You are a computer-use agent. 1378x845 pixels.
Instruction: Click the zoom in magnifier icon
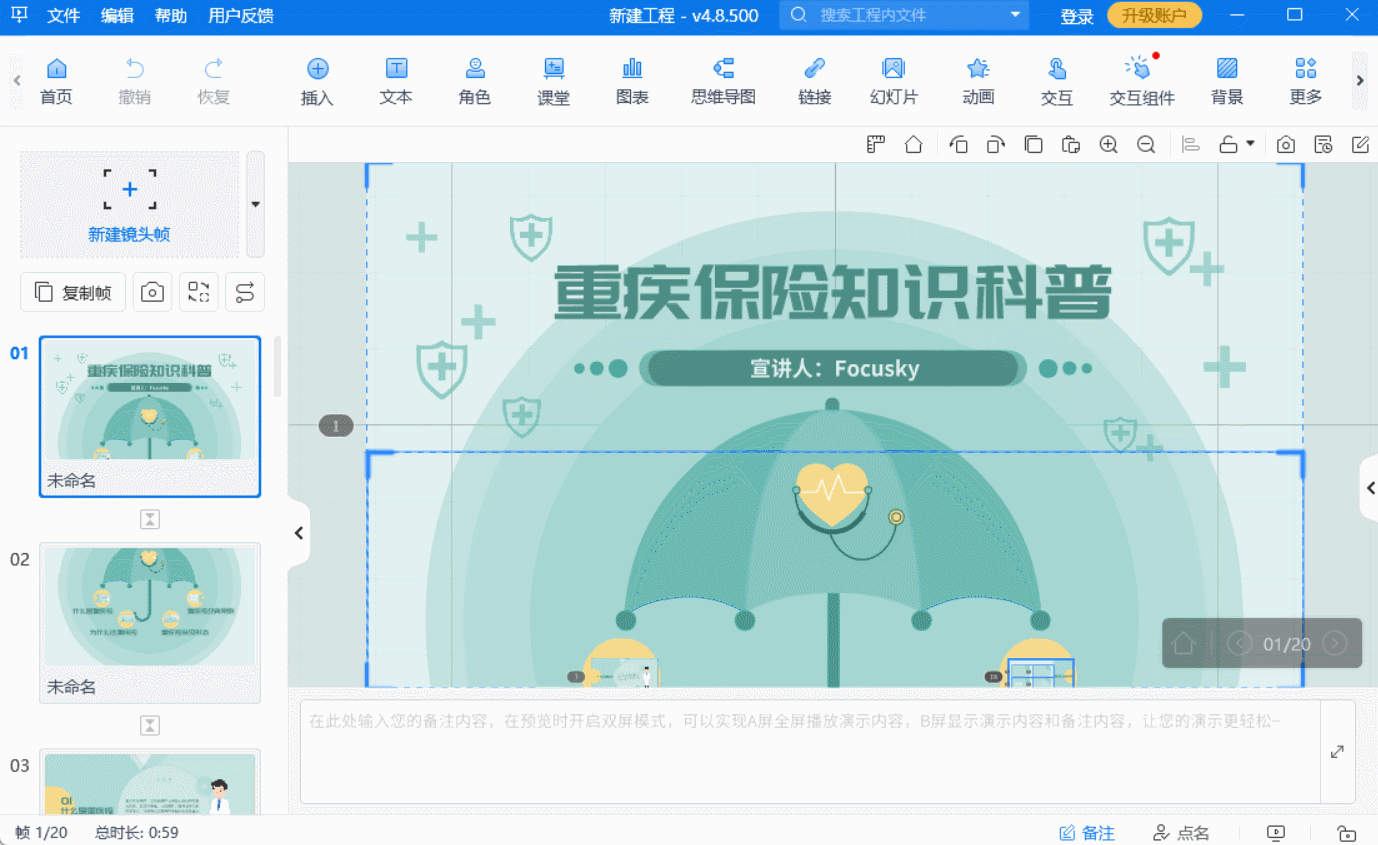(x=1108, y=145)
